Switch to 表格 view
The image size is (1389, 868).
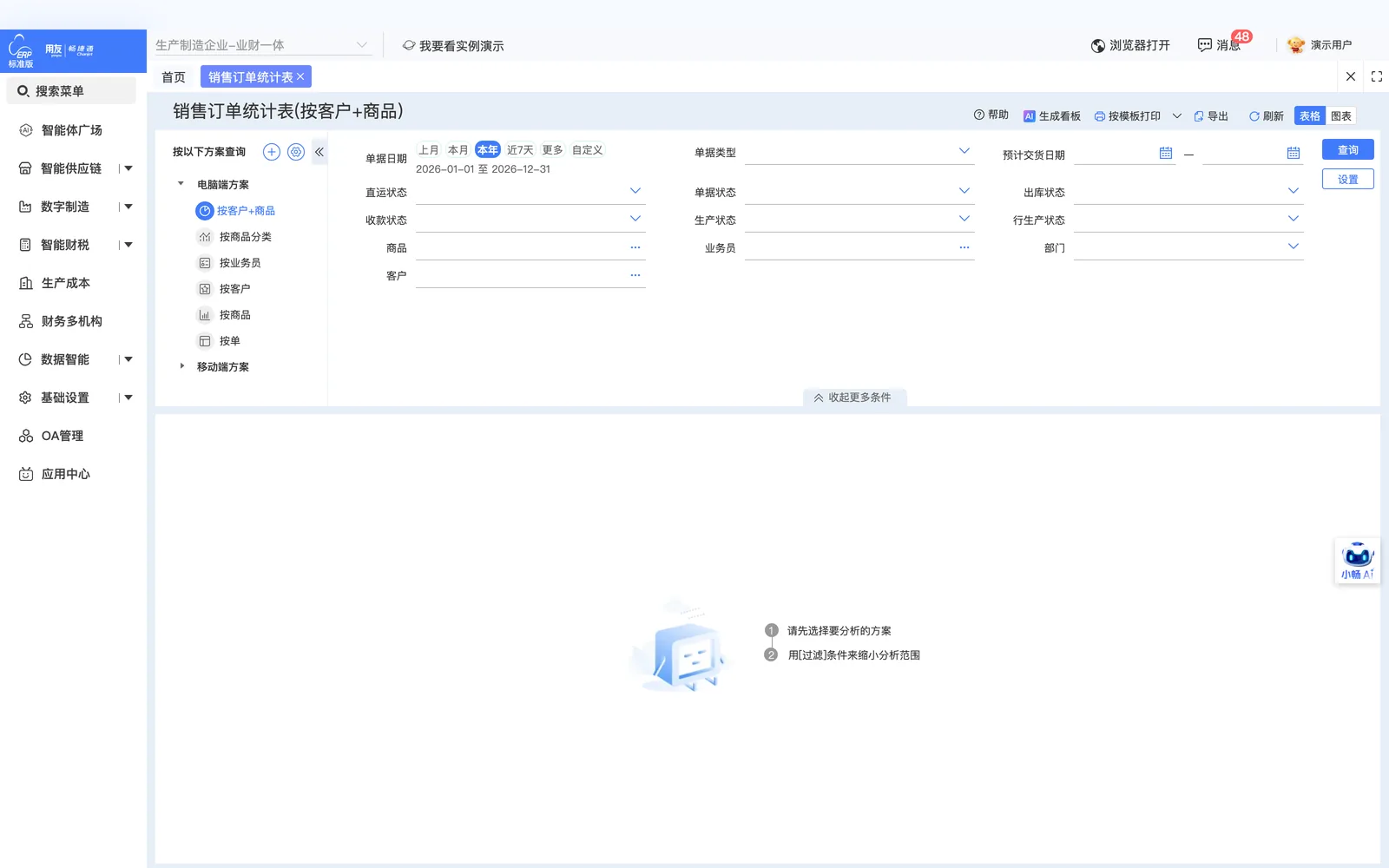1310,115
